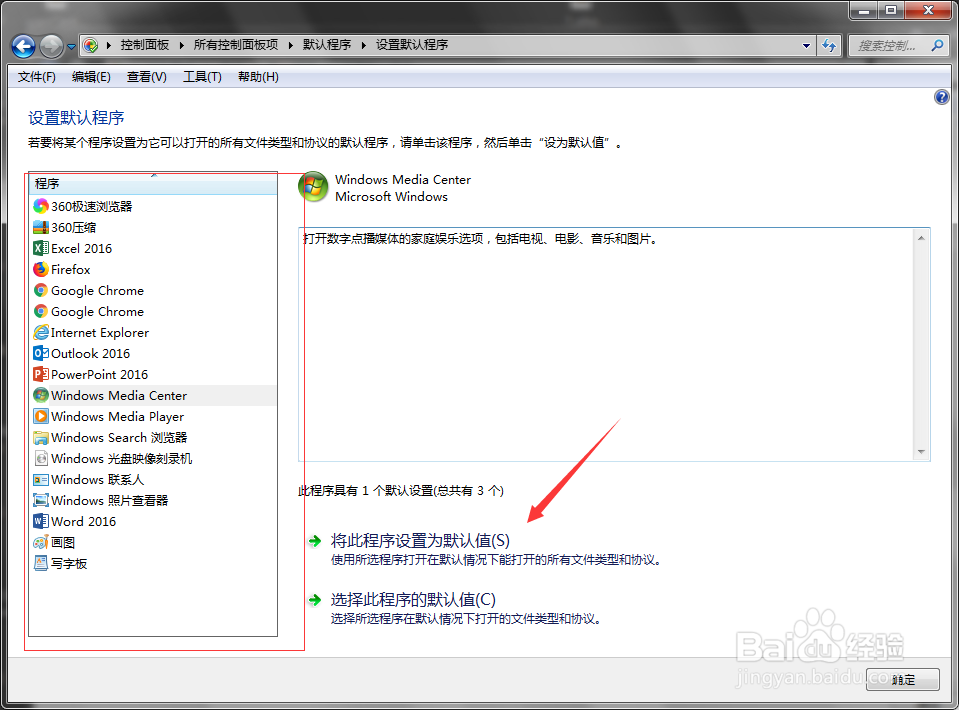Image resolution: width=959 pixels, height=710 pixels.
Task: Open the 查看(V) menu
Action: click(x=147, y=77)
